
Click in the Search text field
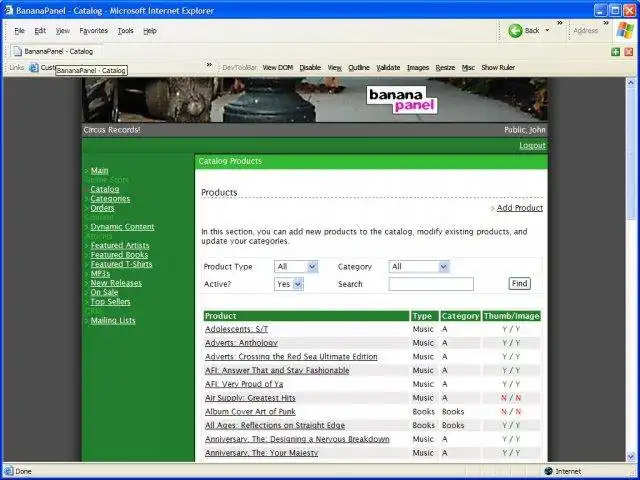(x=431, y=284)
